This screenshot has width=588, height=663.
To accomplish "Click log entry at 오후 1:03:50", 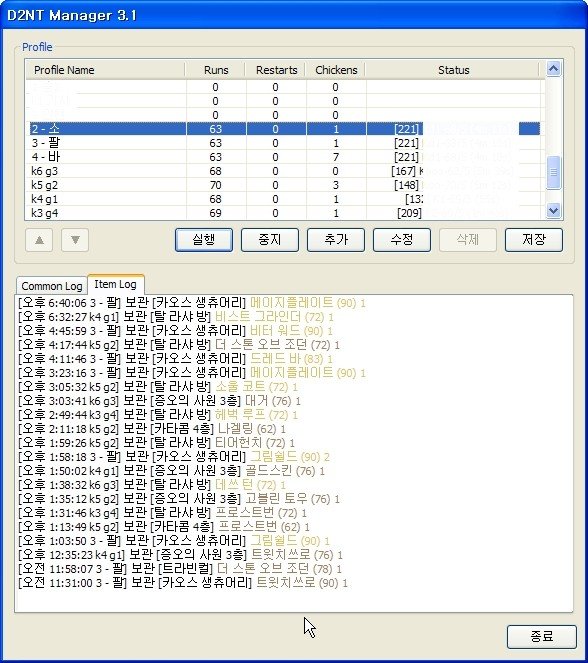I will point(174,540).
